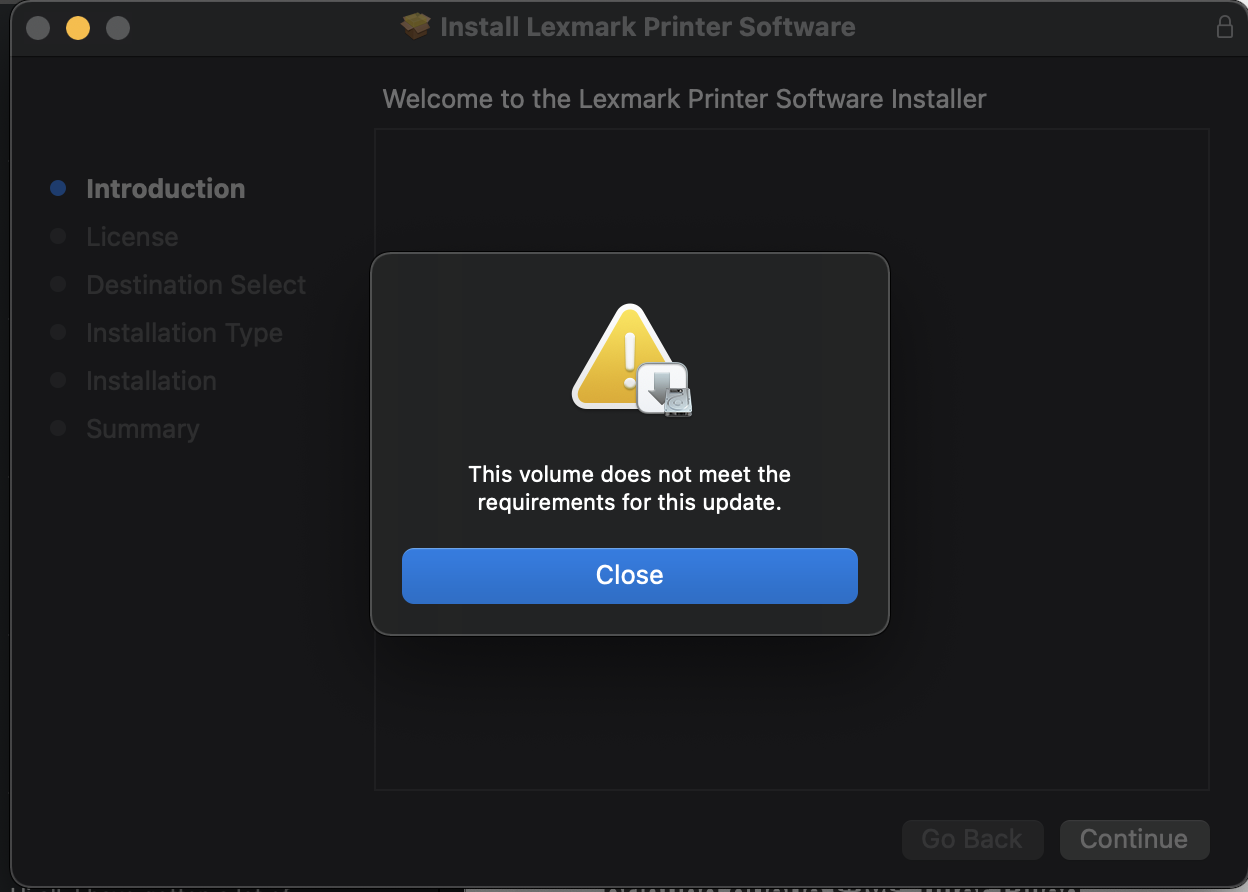Click the volume requirements warning message text
1248x892 pixels.
(629, 488)
